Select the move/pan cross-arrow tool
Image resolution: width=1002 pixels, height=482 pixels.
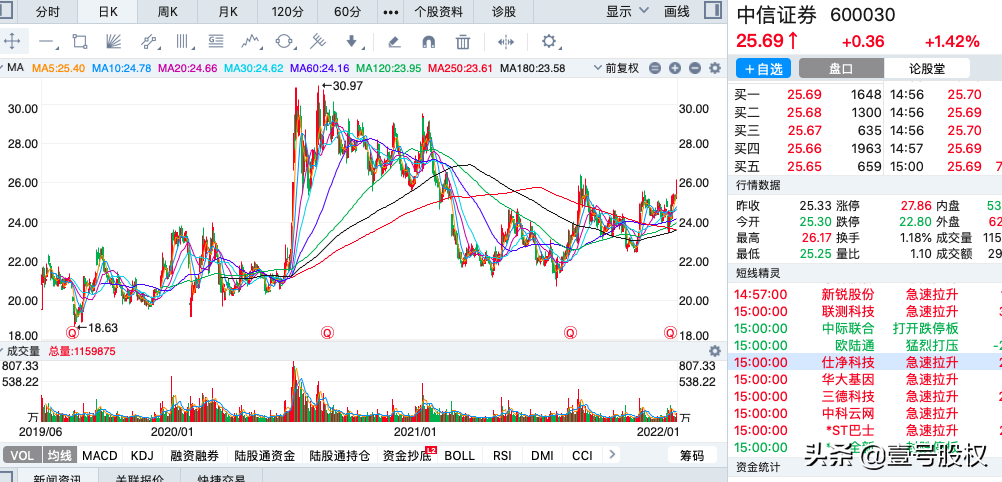(12, 42)
